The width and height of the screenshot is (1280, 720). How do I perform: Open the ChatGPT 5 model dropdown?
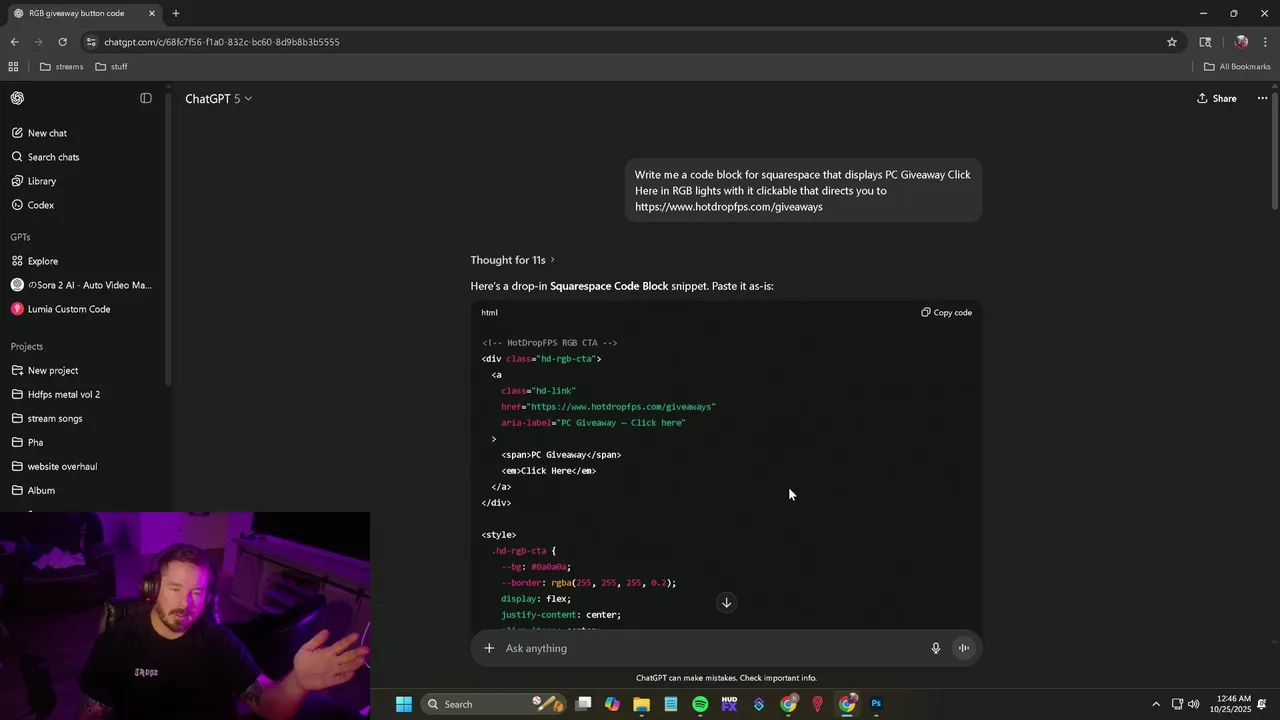coord(218,99)
